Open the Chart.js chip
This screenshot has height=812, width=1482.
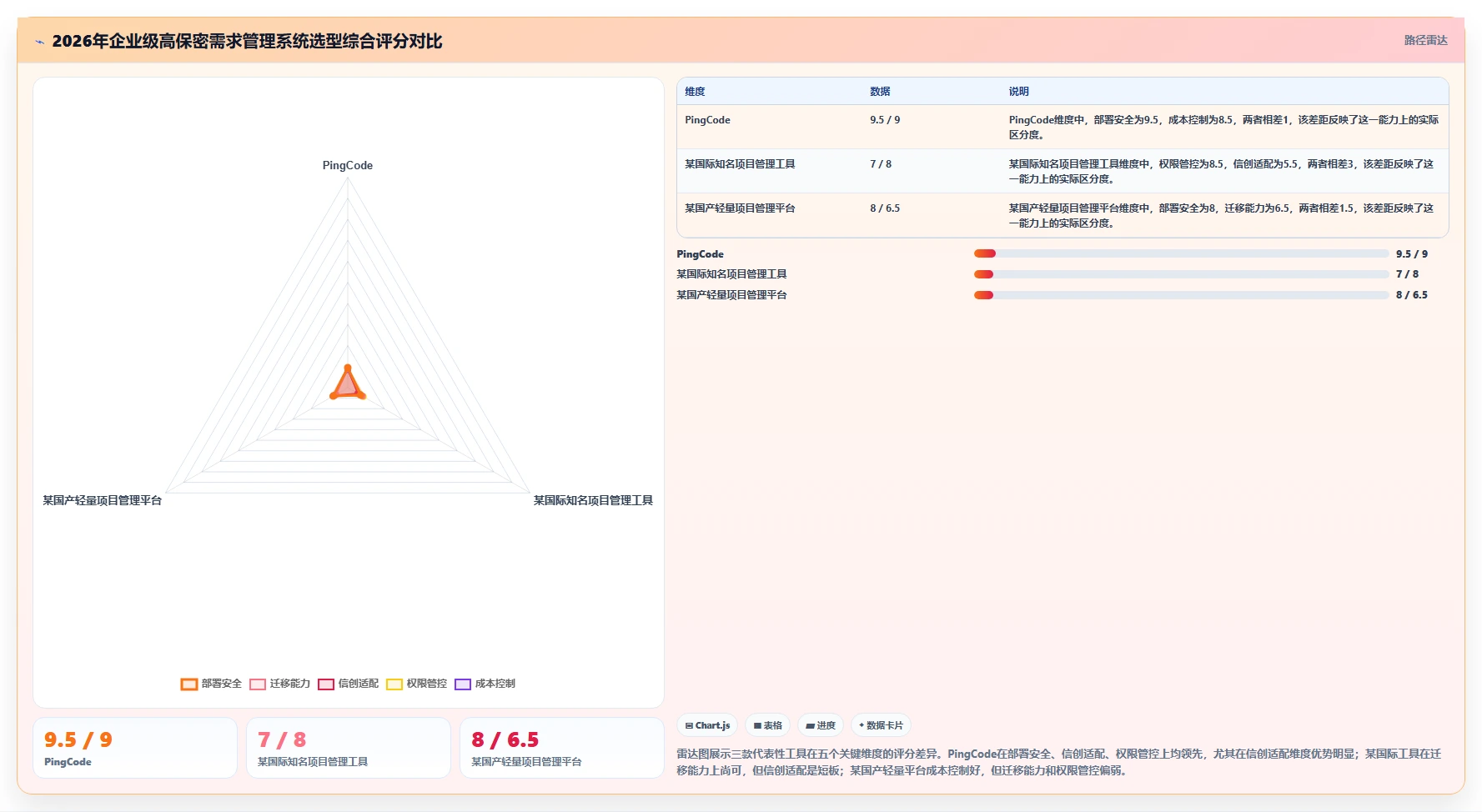point(707,725)
